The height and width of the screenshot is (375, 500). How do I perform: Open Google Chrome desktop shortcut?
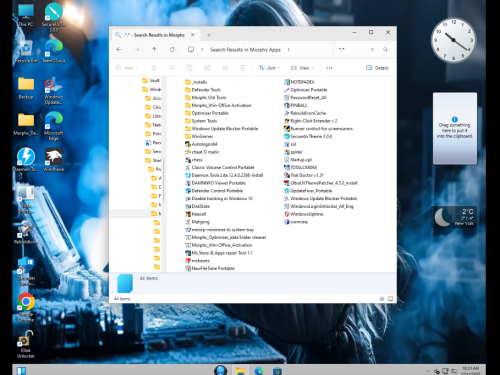point(26,308)
